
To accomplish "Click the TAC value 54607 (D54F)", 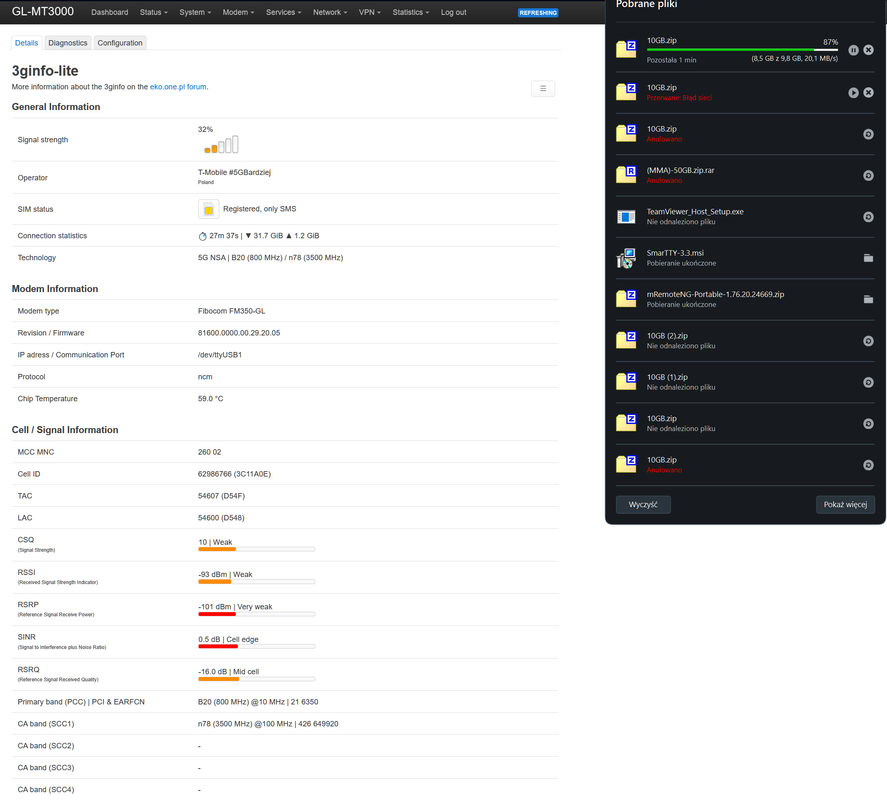I will click(x=221, y=496).
